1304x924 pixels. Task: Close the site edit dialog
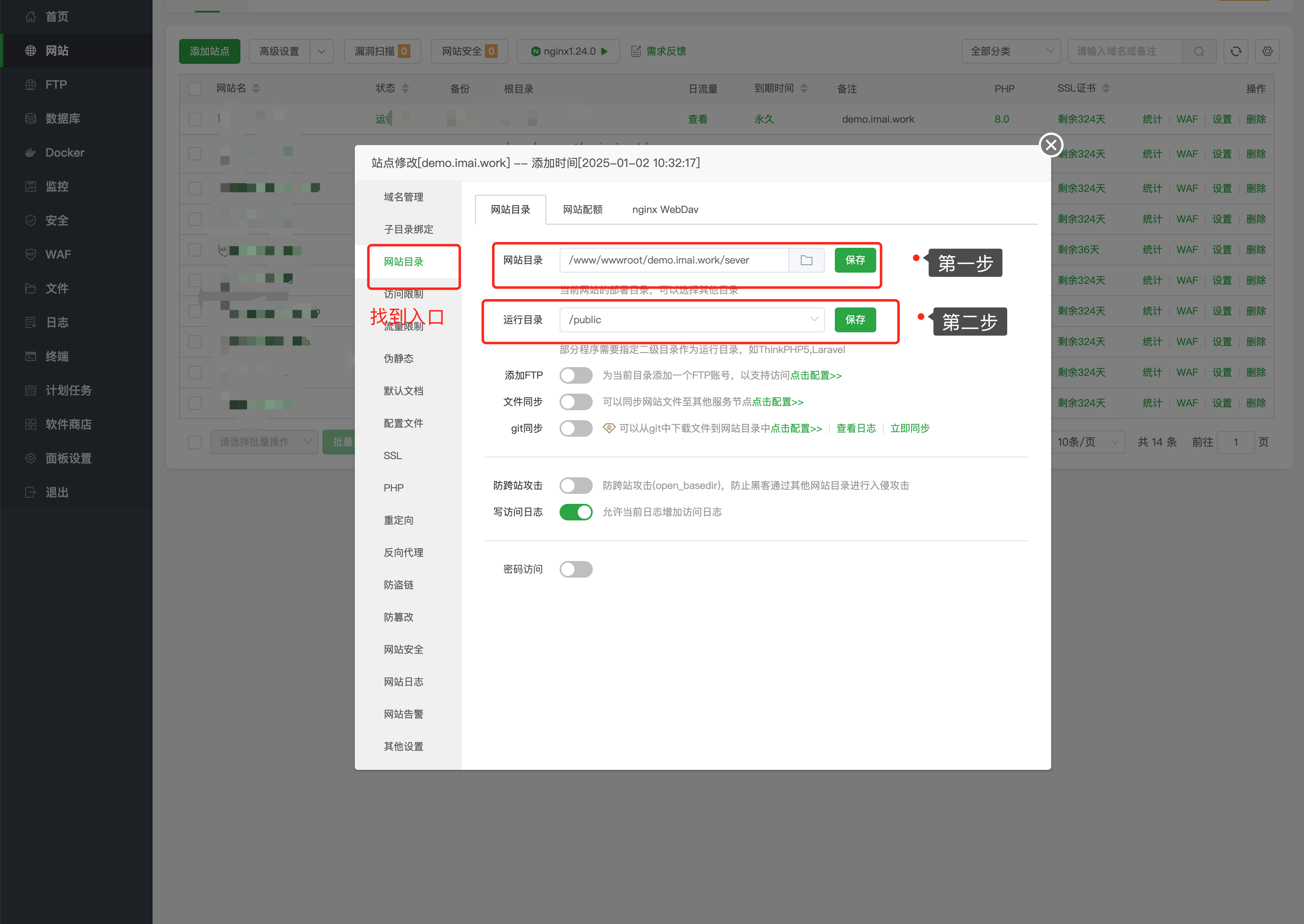pos(1051,145)
